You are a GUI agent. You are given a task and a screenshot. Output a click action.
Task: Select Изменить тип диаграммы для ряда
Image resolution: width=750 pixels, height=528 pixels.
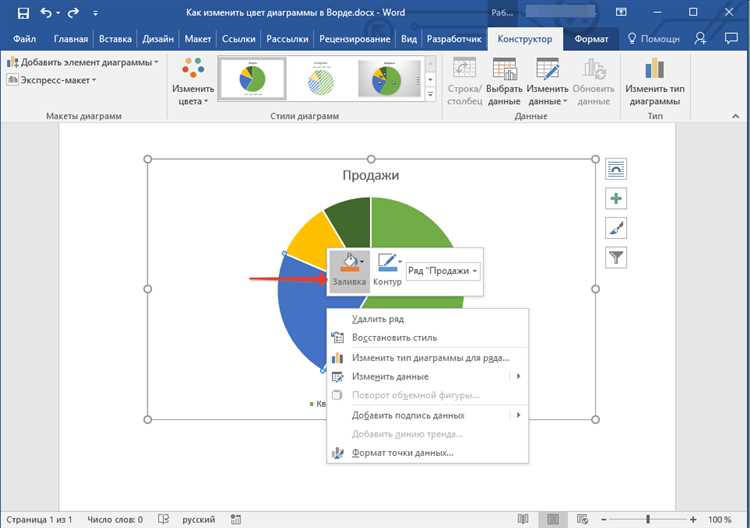427,358
